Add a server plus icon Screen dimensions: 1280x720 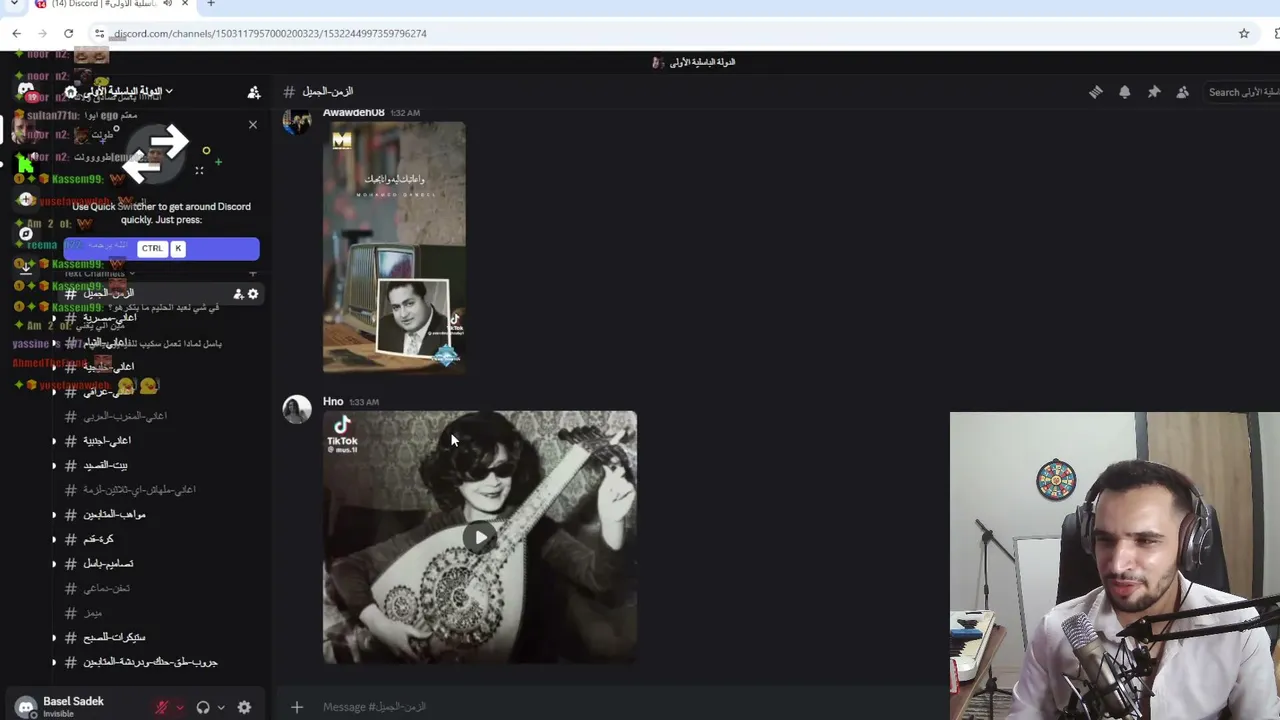[26, 199]
